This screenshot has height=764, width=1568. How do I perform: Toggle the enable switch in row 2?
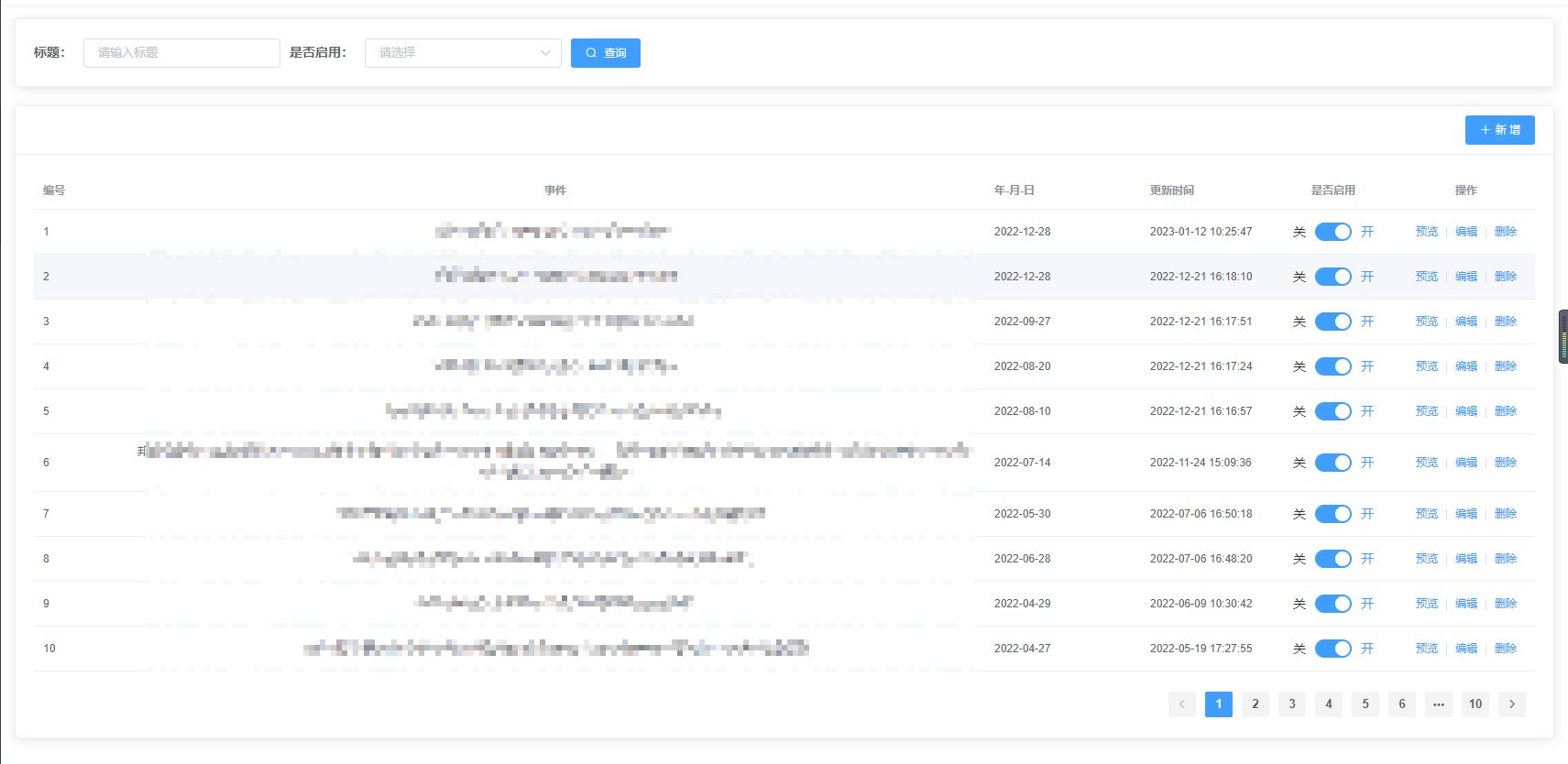tap(1332, 277)
